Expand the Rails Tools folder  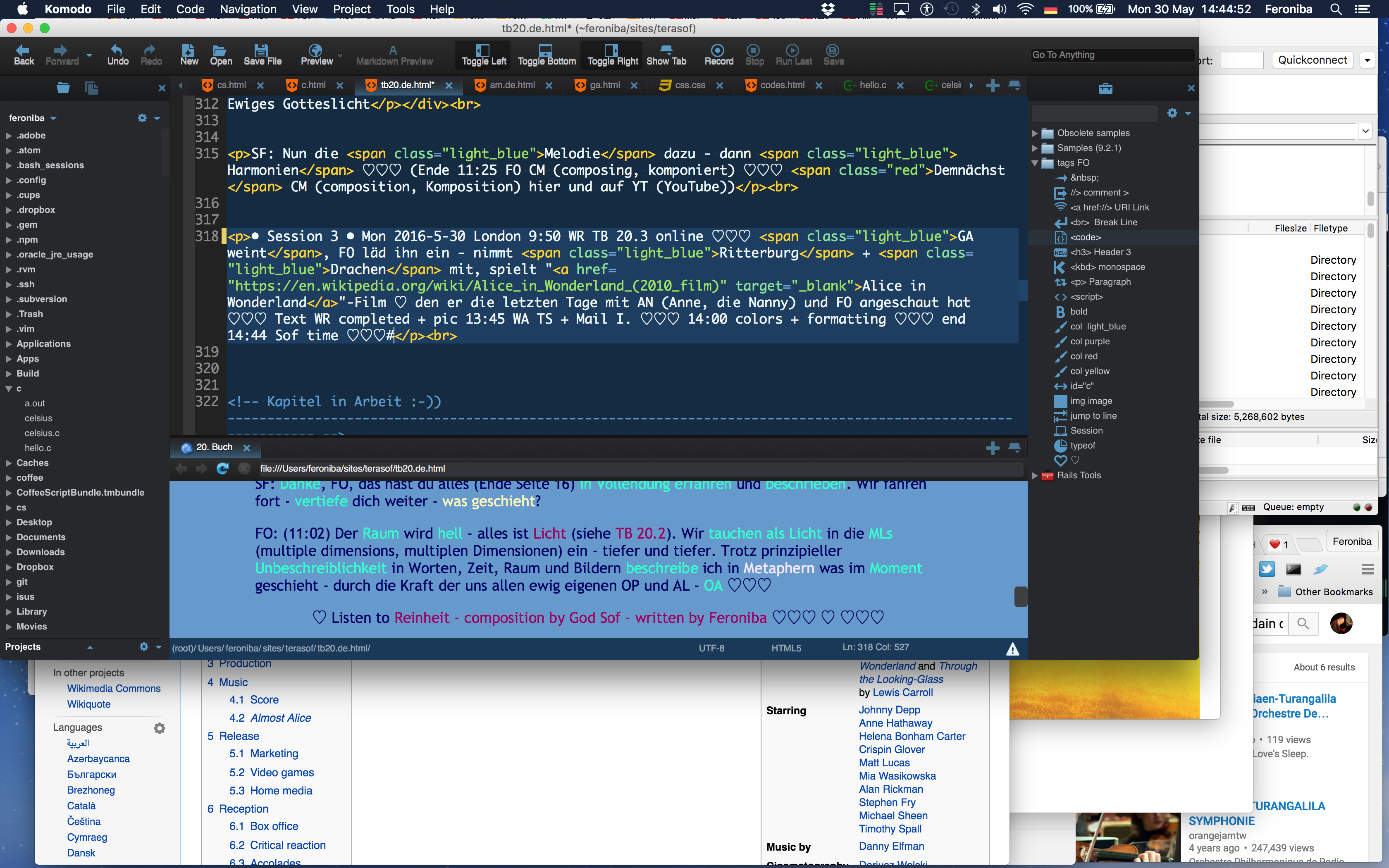[x=1035, y=475]
